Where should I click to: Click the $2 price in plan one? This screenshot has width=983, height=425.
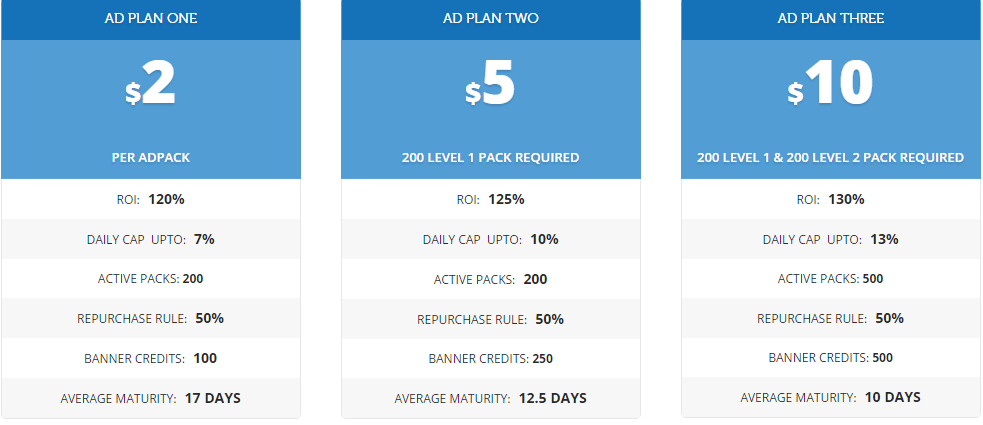pos(151,88)
